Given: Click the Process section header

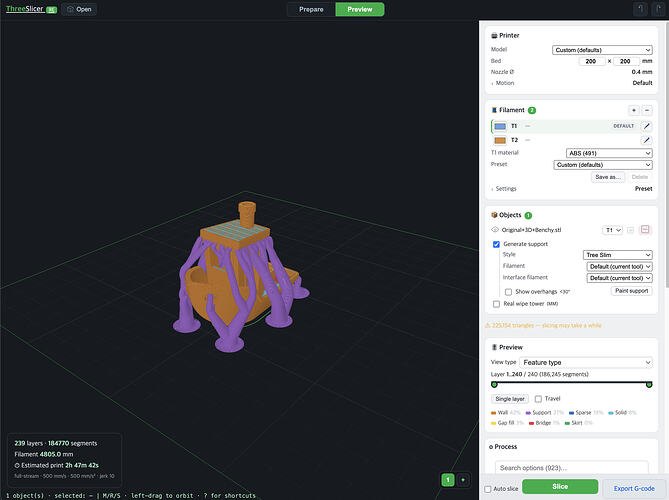Looking at the screenshot, I should click(x=503, y=447).
